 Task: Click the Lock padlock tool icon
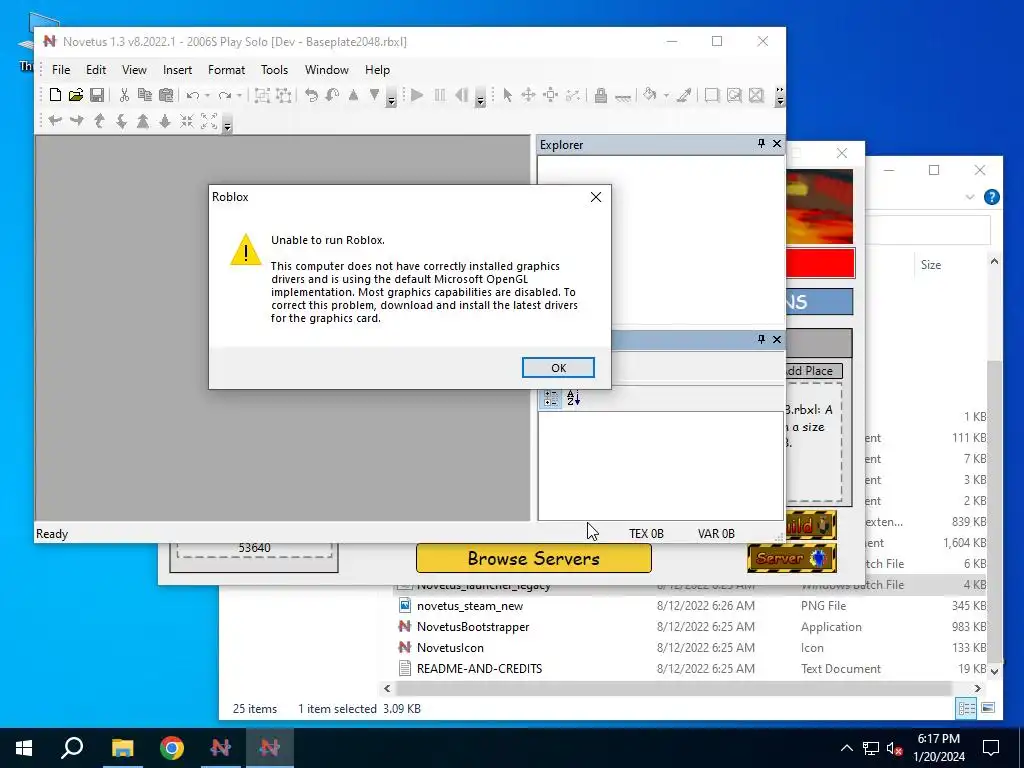coord(601,95)
